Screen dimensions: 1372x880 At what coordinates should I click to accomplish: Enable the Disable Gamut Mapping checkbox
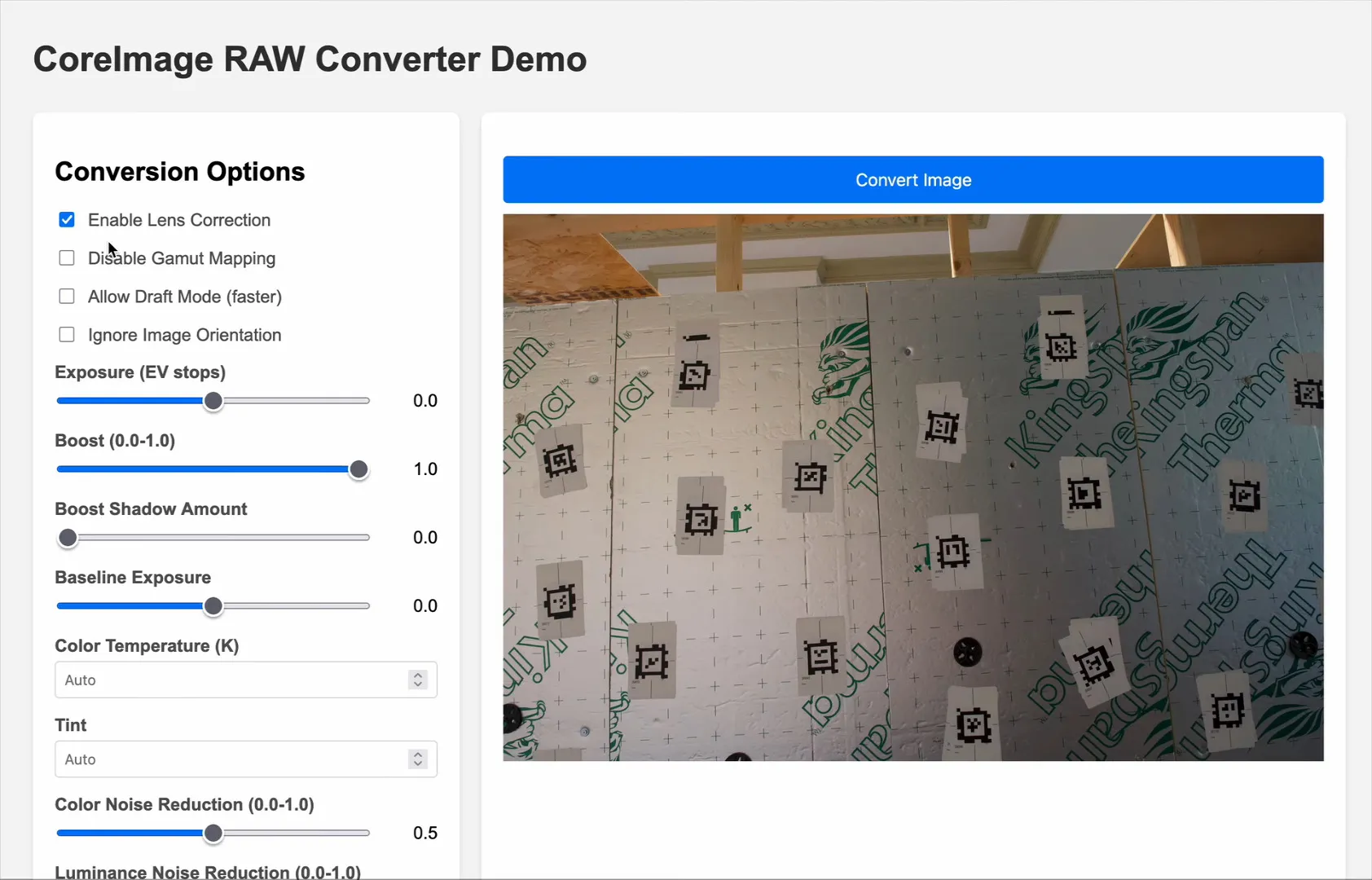pyautogui.click(x=66, y=257)
